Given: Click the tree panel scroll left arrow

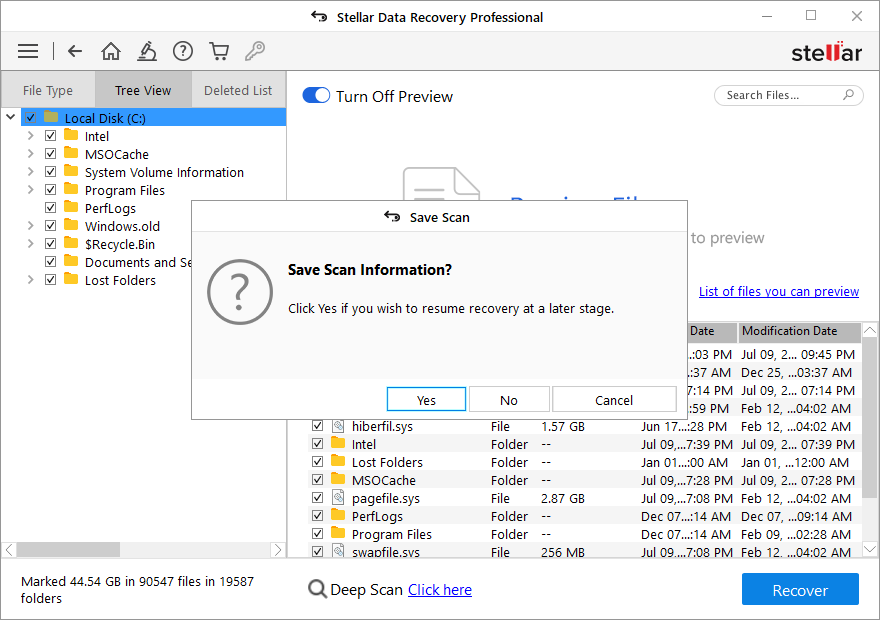Looking at the screenshot, I should pos(9,549).
